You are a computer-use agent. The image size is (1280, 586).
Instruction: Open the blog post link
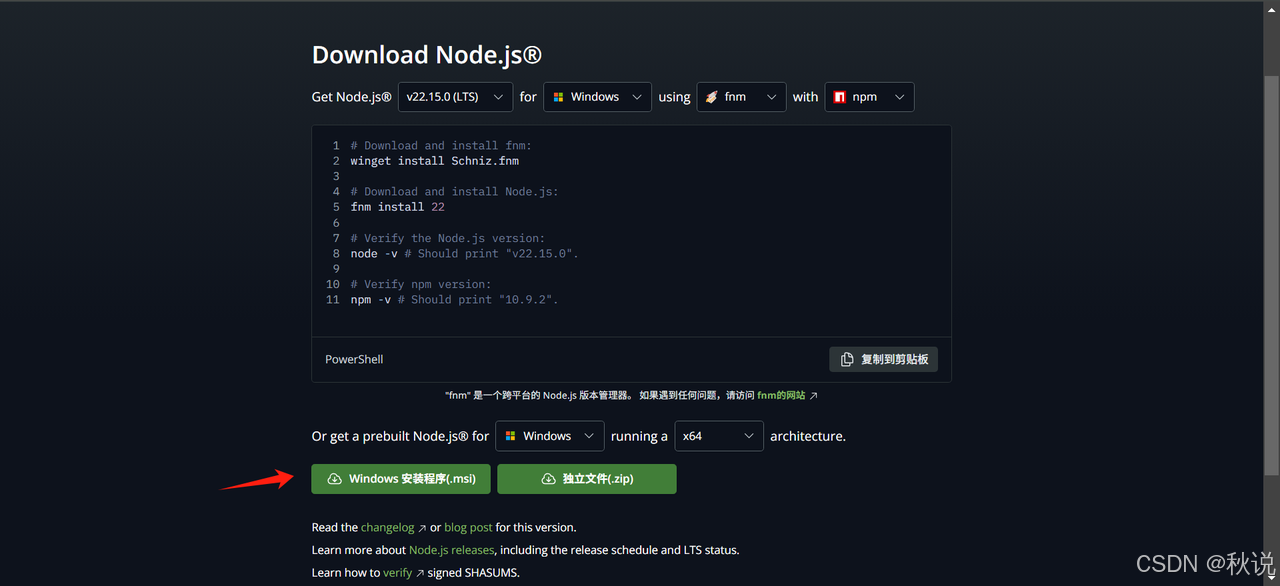coord(468,527)
